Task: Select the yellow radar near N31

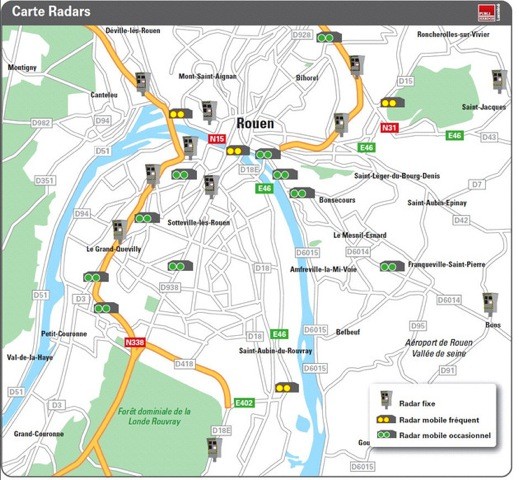Action: click(393, 103)
